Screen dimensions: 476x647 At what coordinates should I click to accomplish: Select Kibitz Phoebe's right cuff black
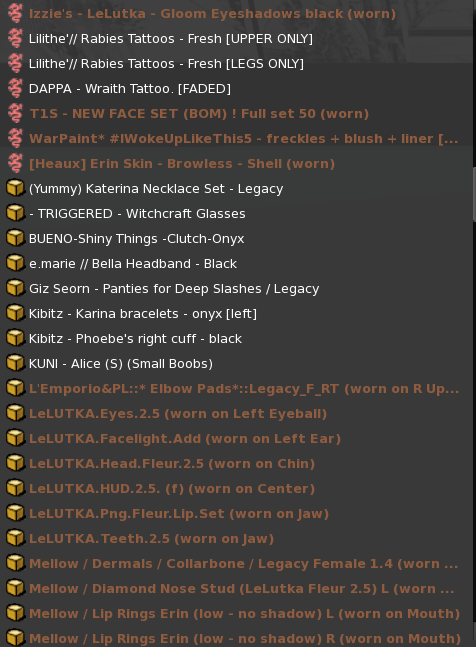pos(236,338)
